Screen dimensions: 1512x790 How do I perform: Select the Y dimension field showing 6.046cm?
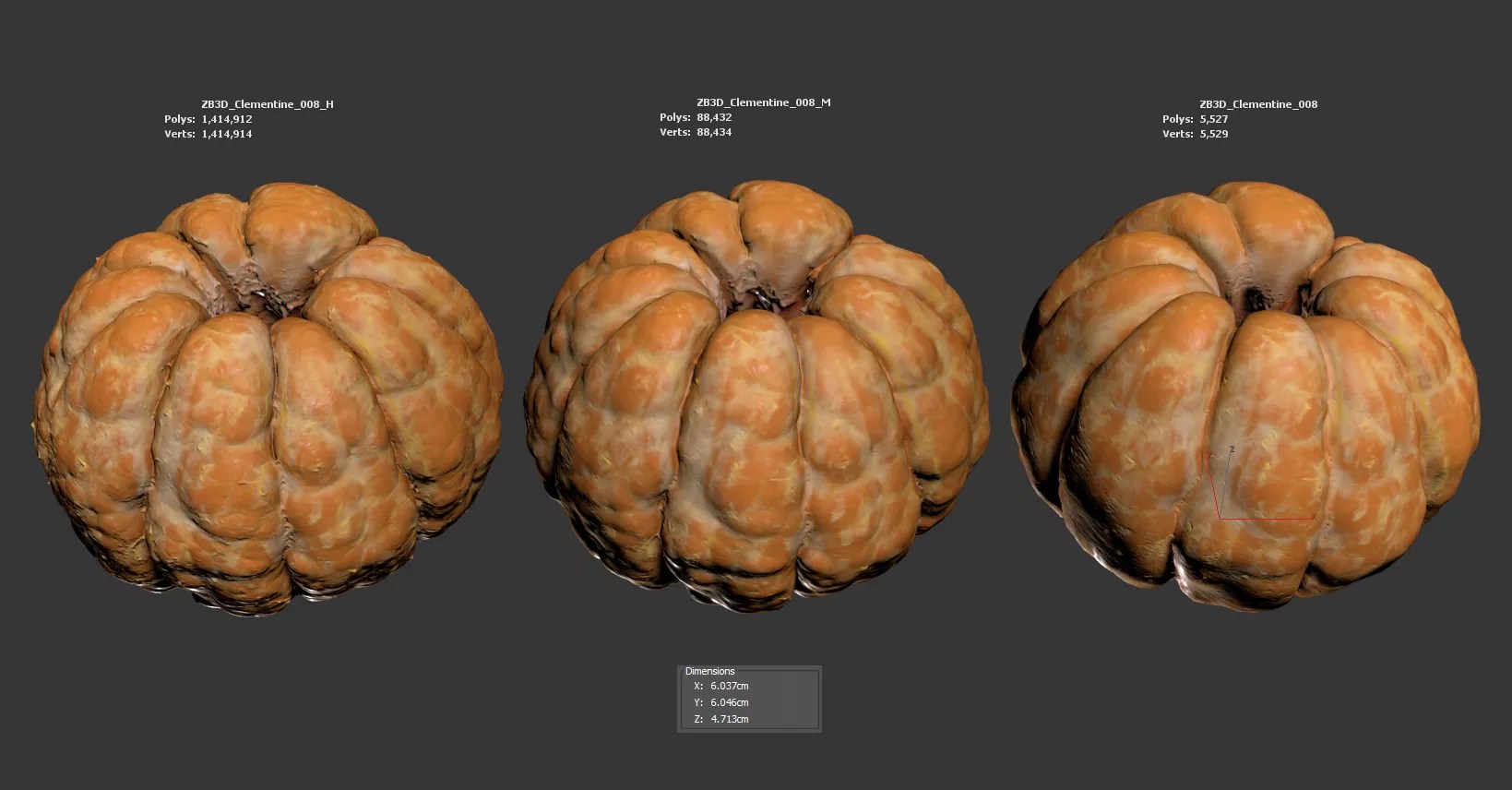click(729, 702)
